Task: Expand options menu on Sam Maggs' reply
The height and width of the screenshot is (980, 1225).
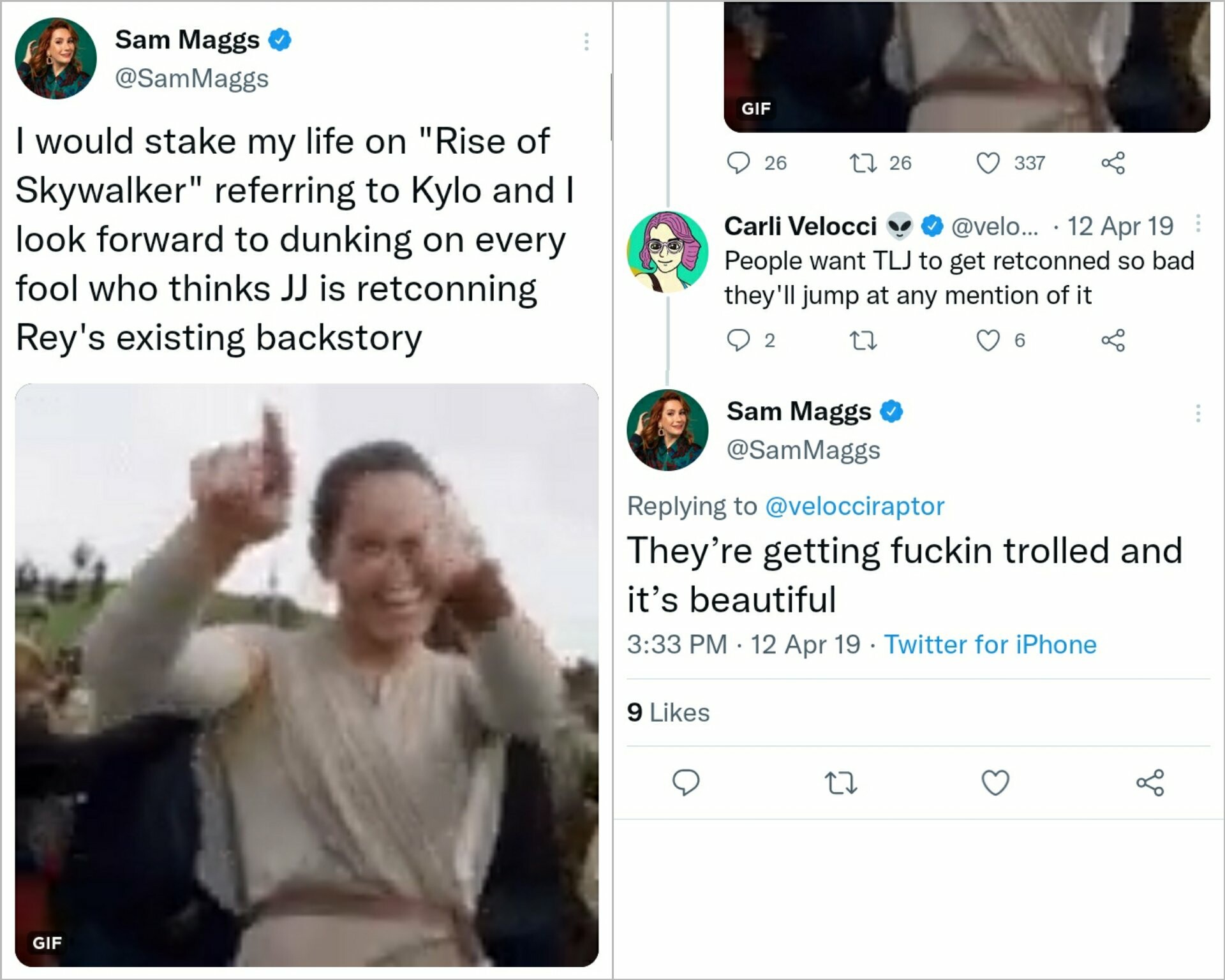Action: [x=1198, y=413]
